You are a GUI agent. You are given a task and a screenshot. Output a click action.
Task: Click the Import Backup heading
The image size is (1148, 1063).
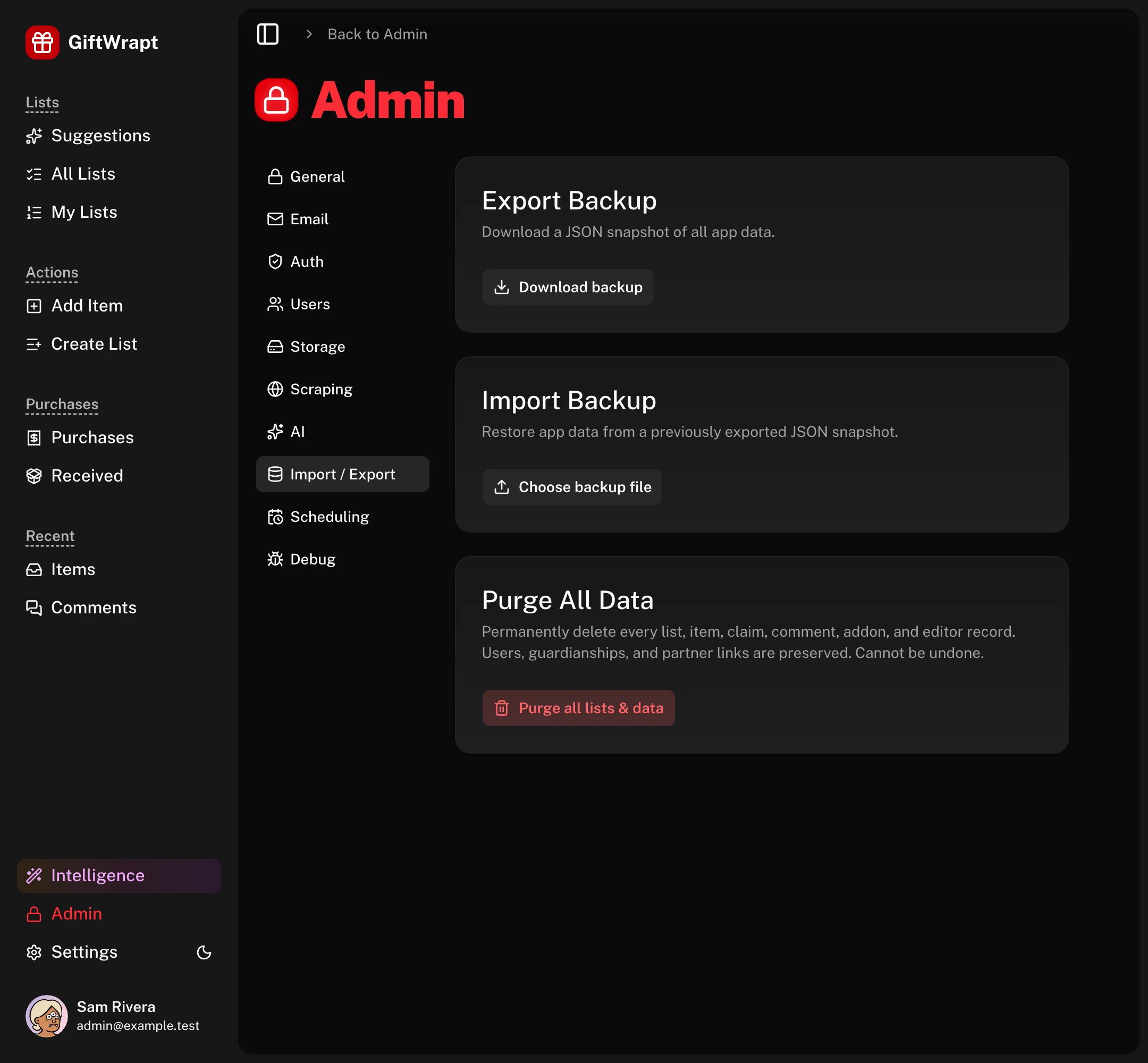[568, 400]
